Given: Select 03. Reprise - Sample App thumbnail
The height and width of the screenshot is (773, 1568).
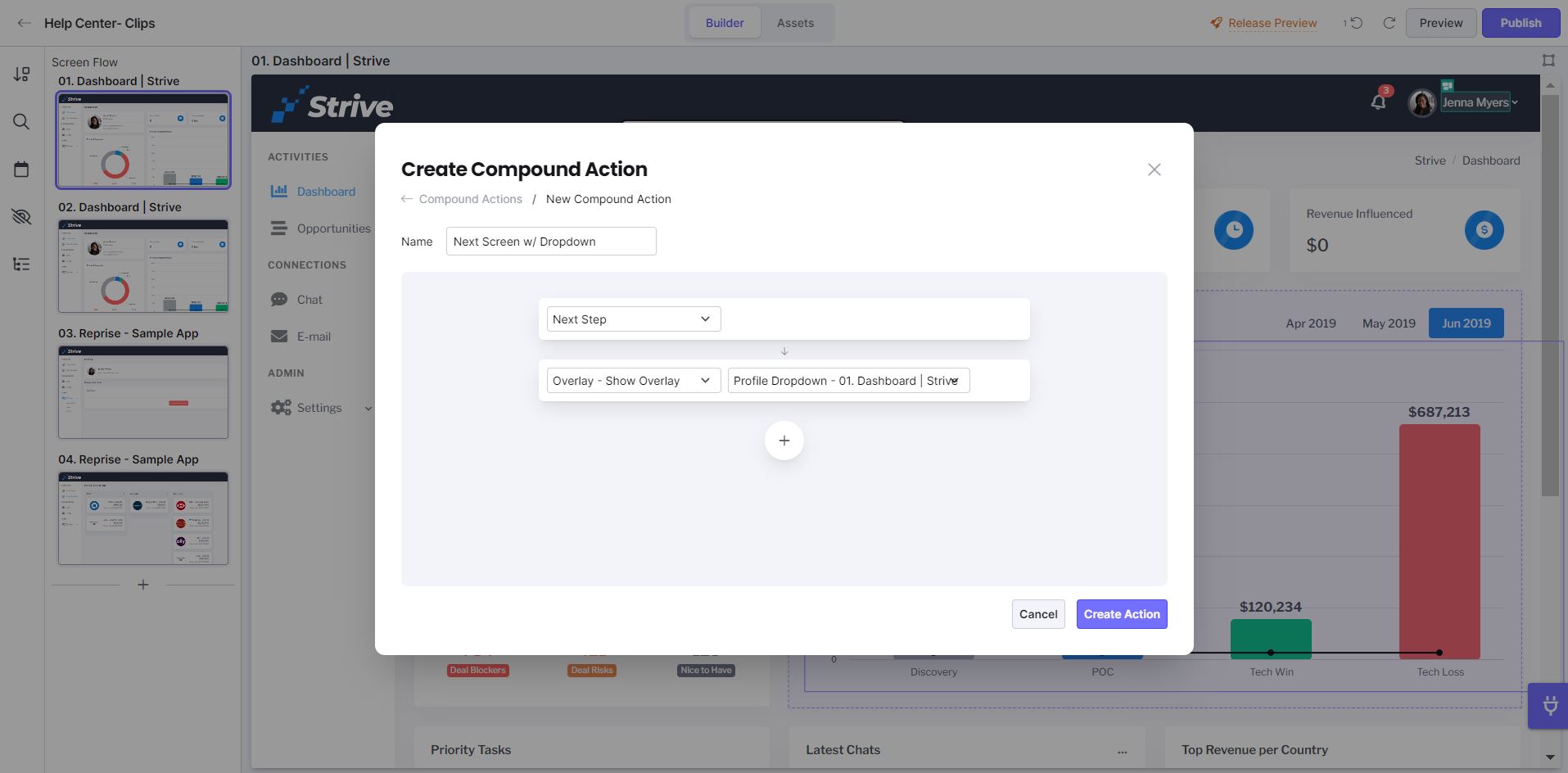Looking at the screenshot, I should pyautogui.click(x=143, y=392).
